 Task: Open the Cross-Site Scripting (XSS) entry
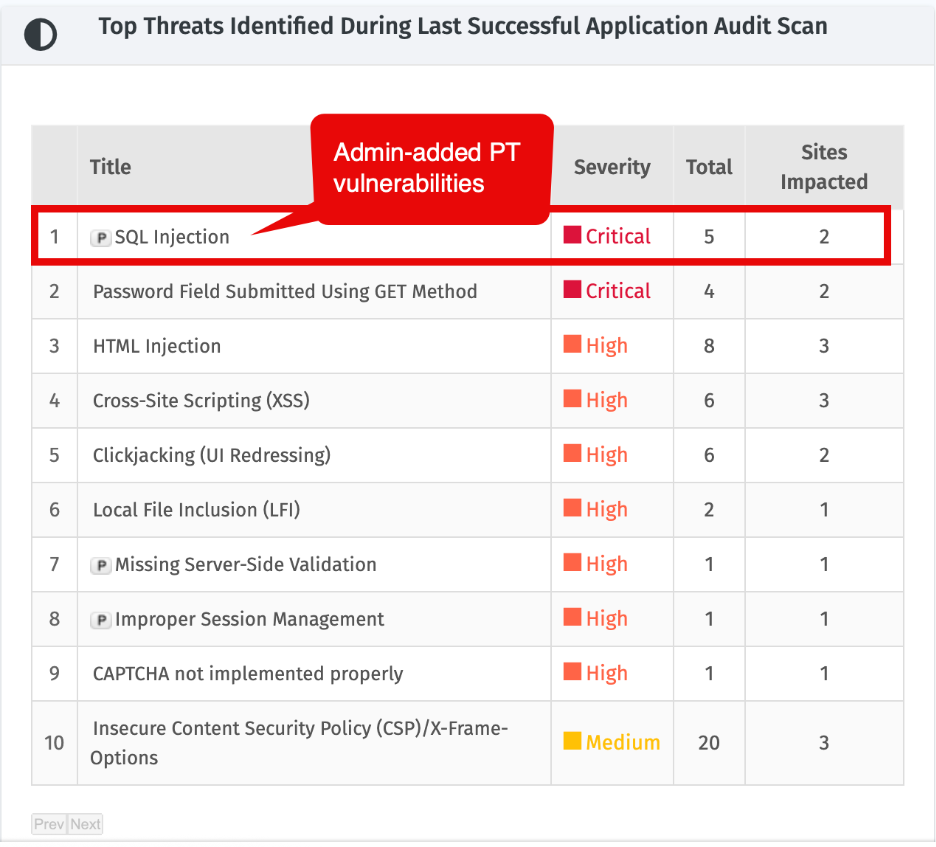201,401
